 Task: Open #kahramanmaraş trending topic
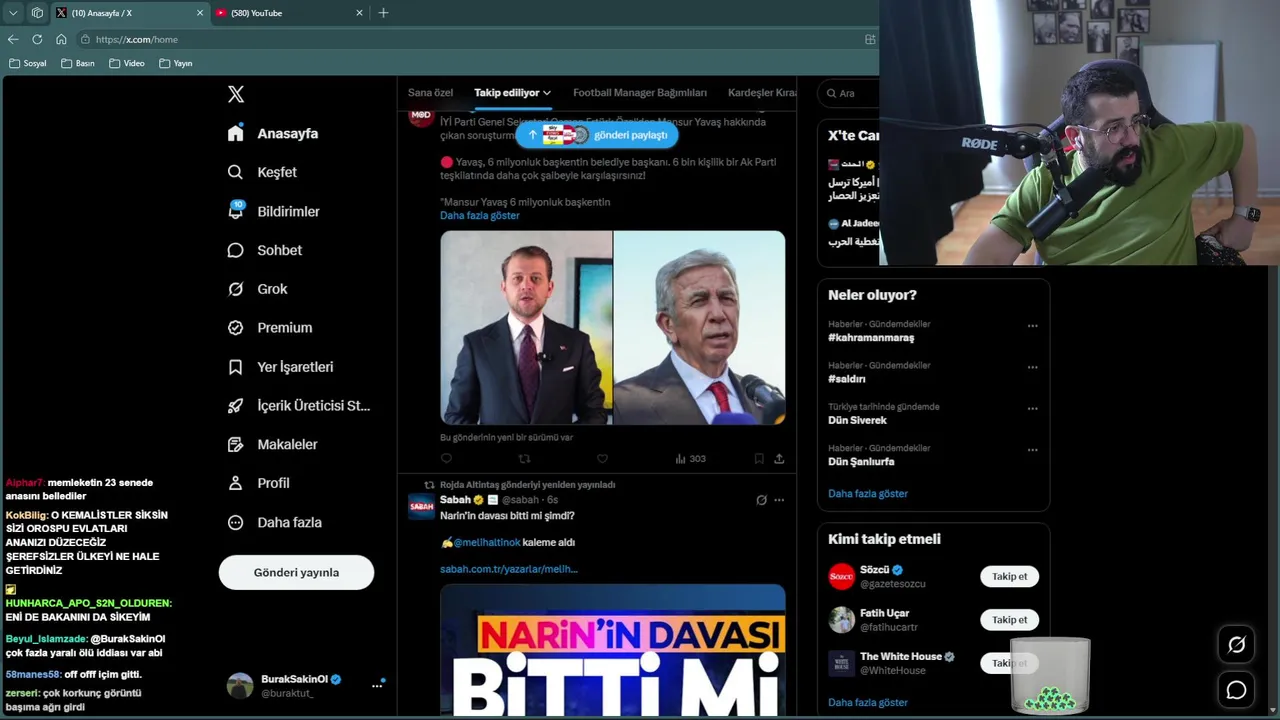pos(871,338)
